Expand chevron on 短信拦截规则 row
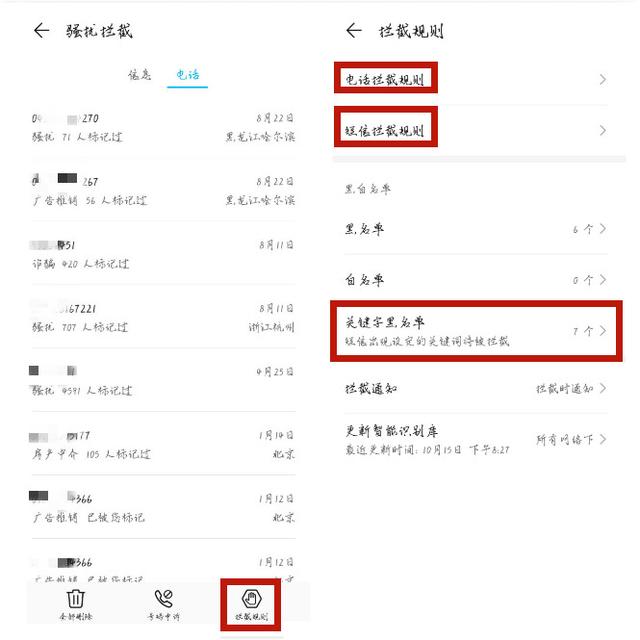The image size is (640, 640). click(602, 131)
